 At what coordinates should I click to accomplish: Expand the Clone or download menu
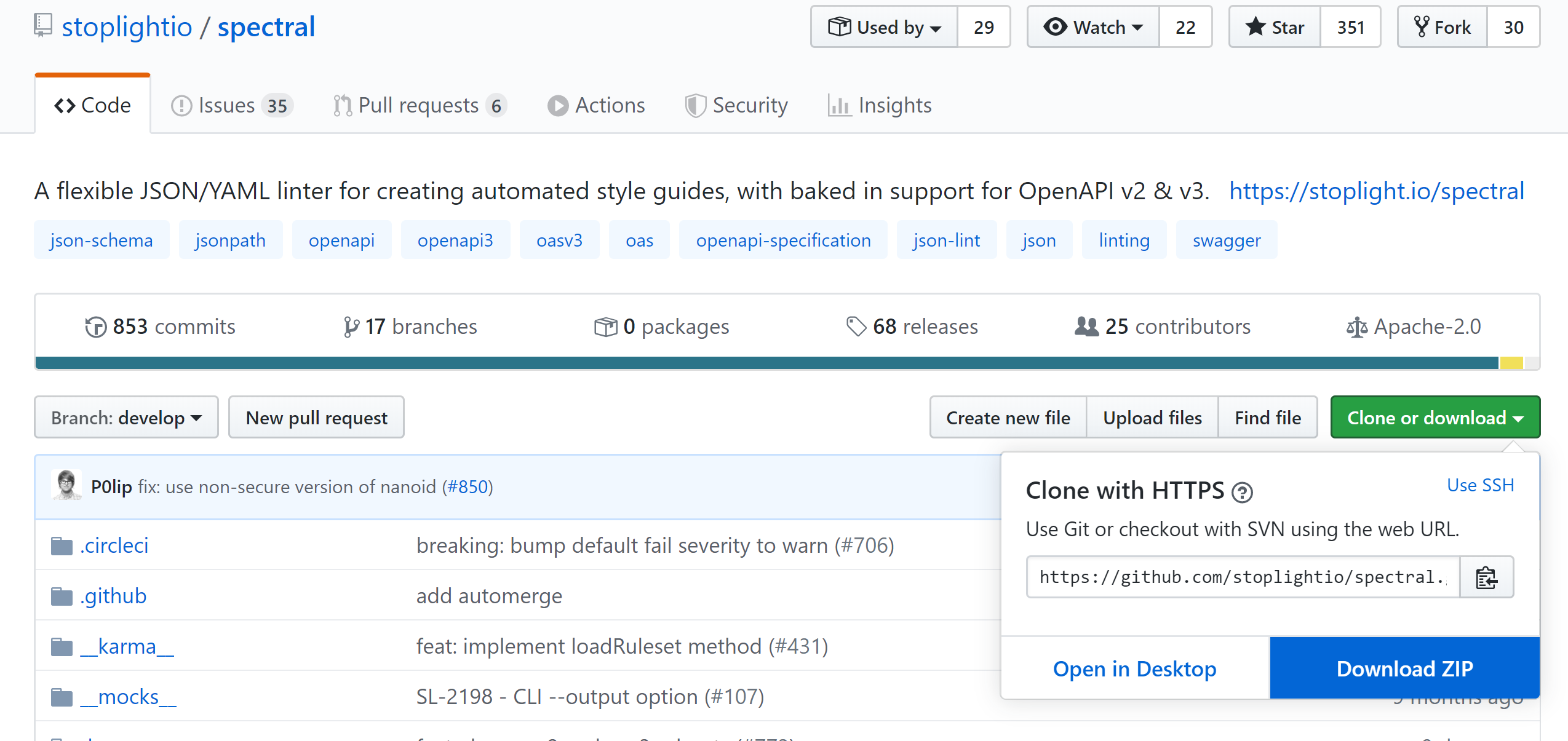(x=1435, y=417)
